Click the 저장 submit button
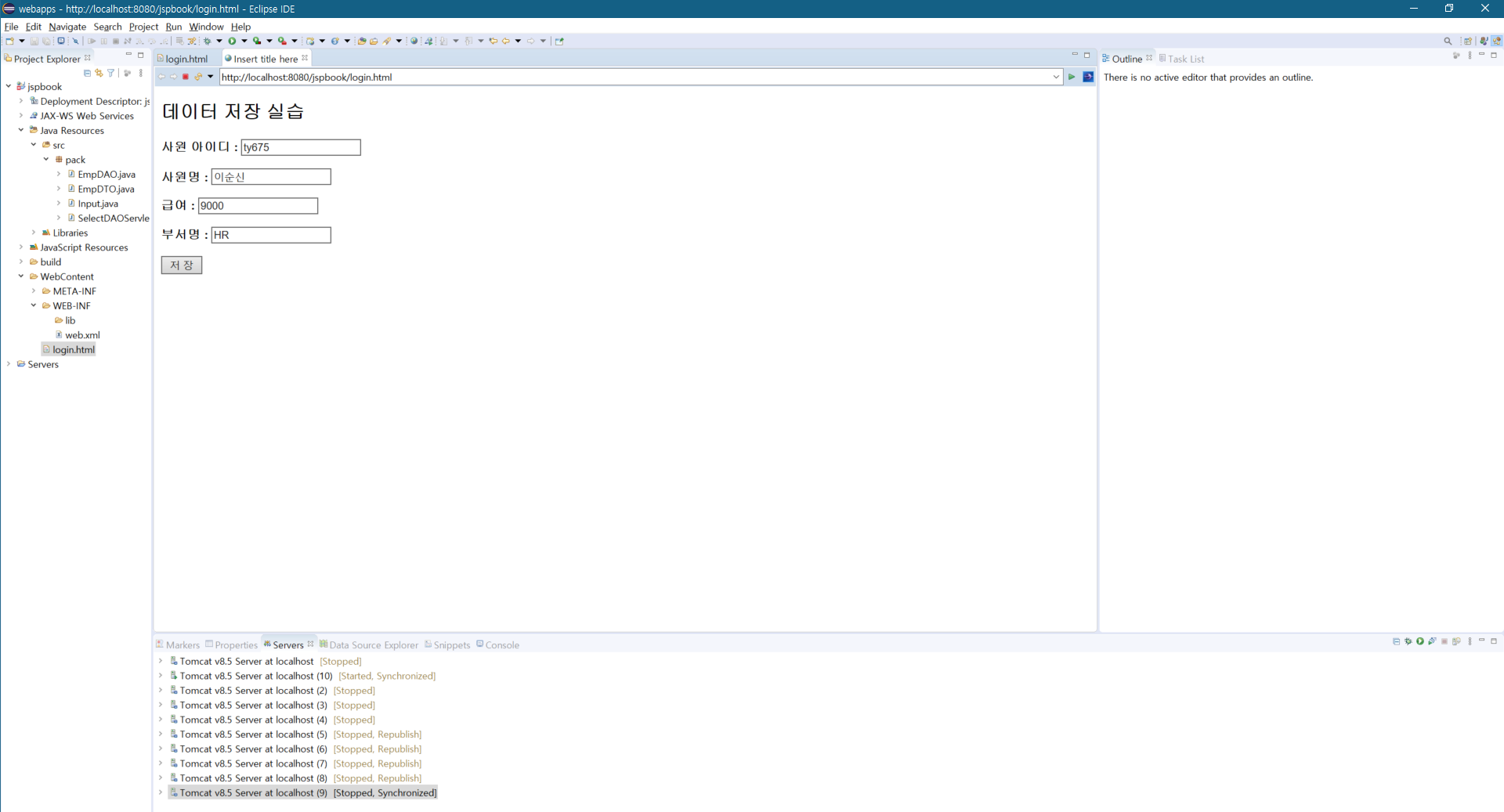This screenshot has height=812, width=1504. pos(182,265)
